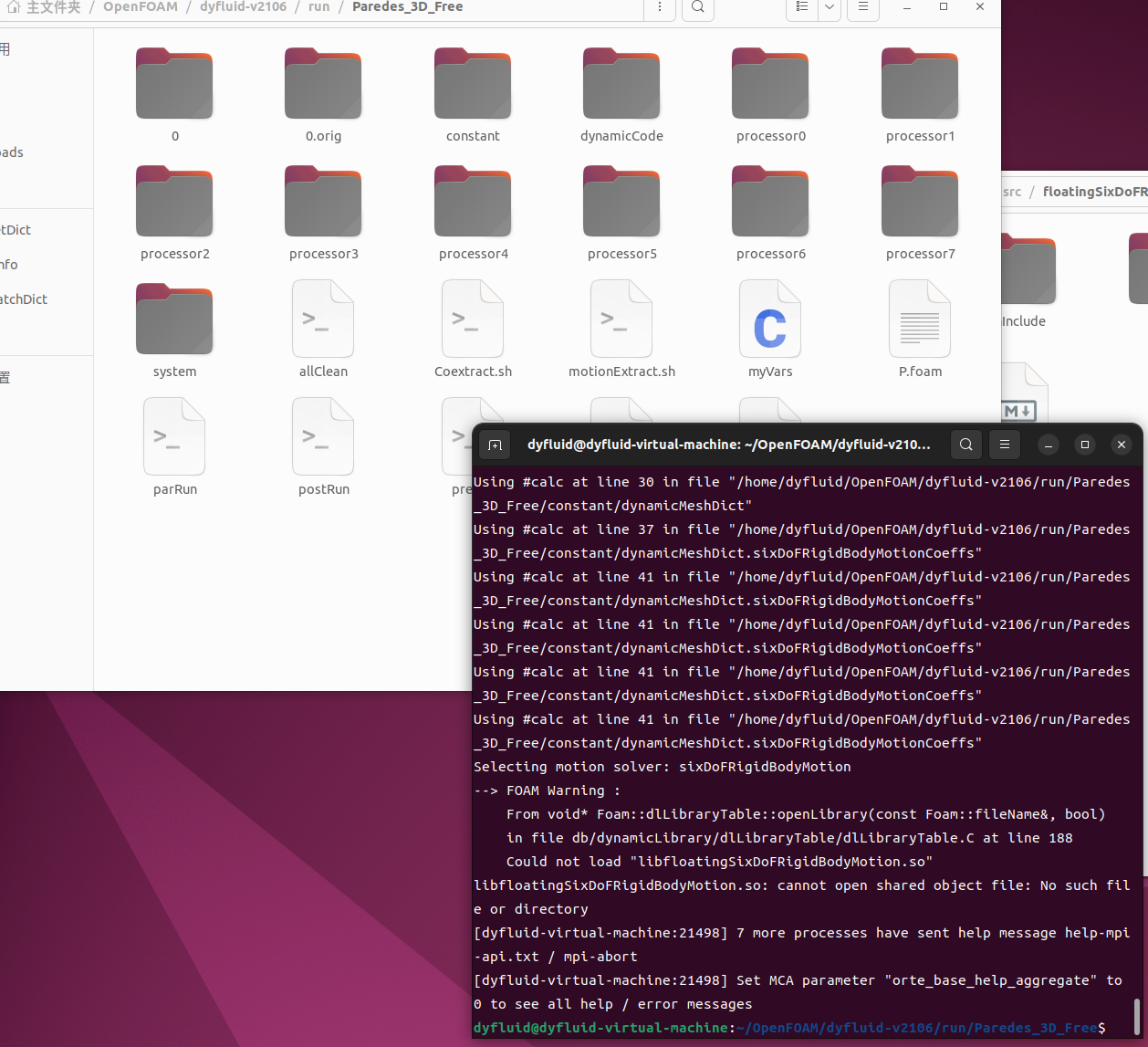This screenshot has height=1047, width=1148.
Task: Go to the dyfluid-v2106 breadcrumb
Action: 243,6
